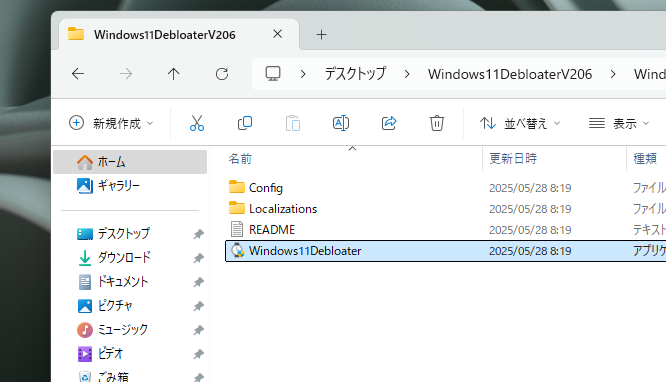Screen dimensions: 666x382
Task: Click the date cell in the README row
Action: [x=530, y=230]
